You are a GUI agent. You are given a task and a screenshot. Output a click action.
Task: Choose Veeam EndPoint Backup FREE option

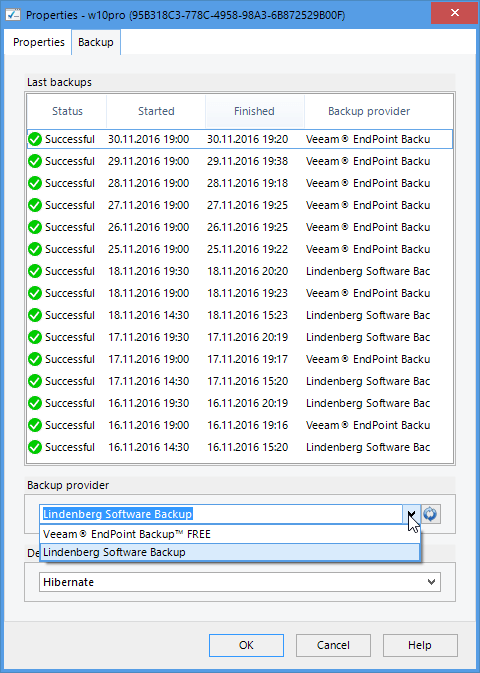(x=229, y=534)
